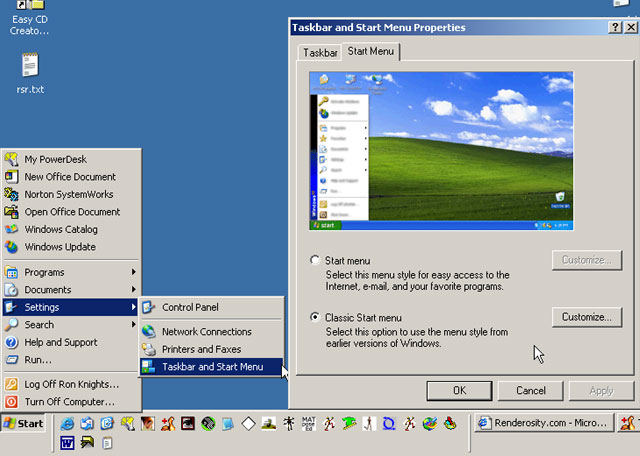Open the walking figure icon on white background
The height and width of the screenshot is (456, 640).
(369, 424)
